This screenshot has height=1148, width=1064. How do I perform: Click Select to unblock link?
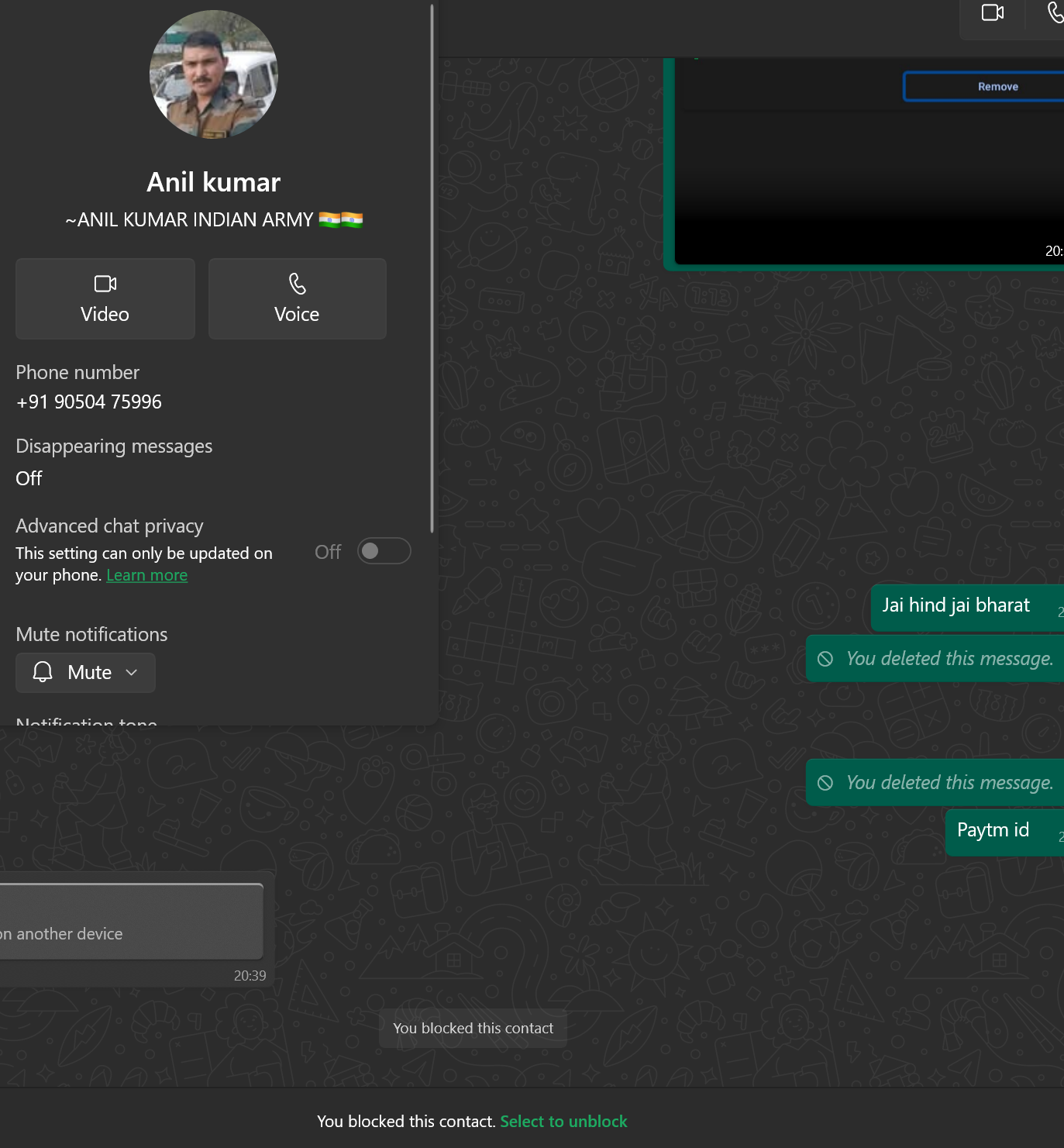click(x=563, y=1122)
